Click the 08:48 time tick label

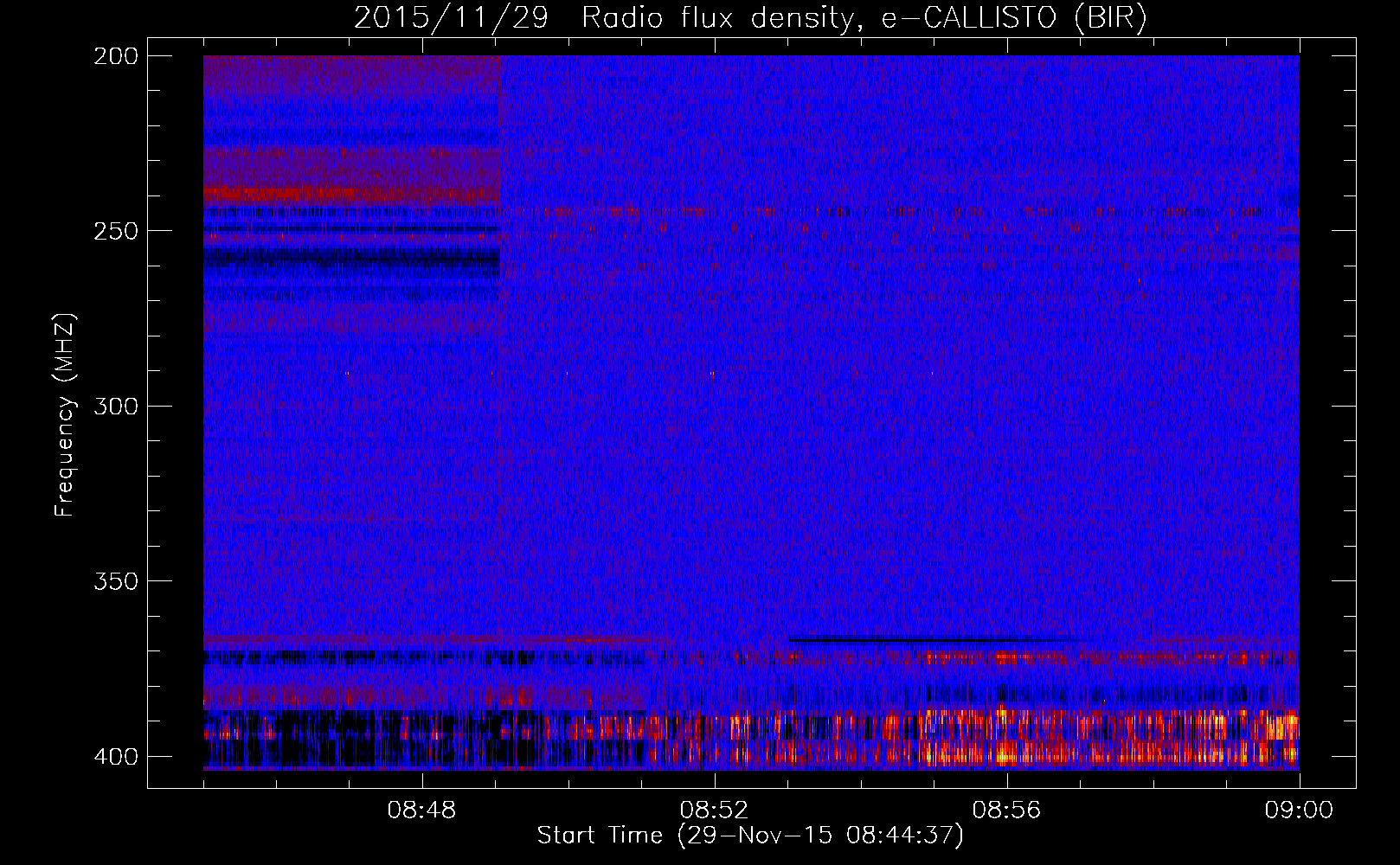422,811
